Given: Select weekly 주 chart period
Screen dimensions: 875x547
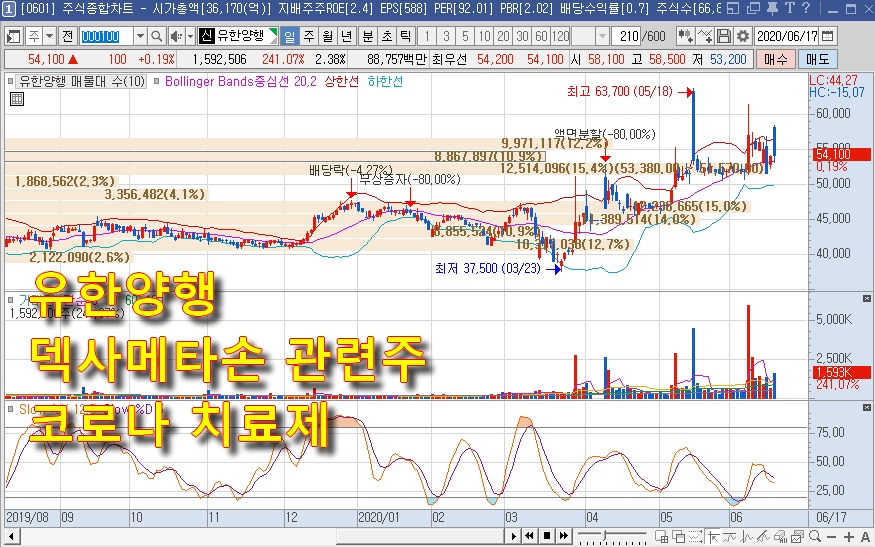Looking at the screenshot, I should click(309, 36).
